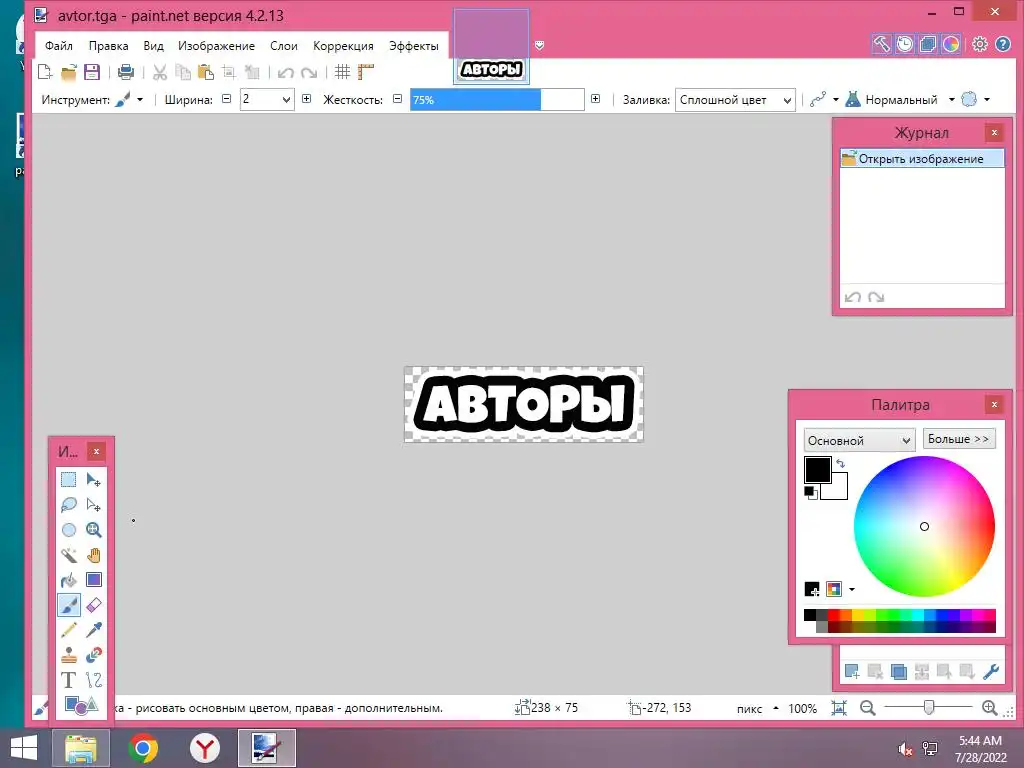Viewport: 1024px width, 768px height.
Task: Open the settings gear button
Action: (x=980, y=44)
